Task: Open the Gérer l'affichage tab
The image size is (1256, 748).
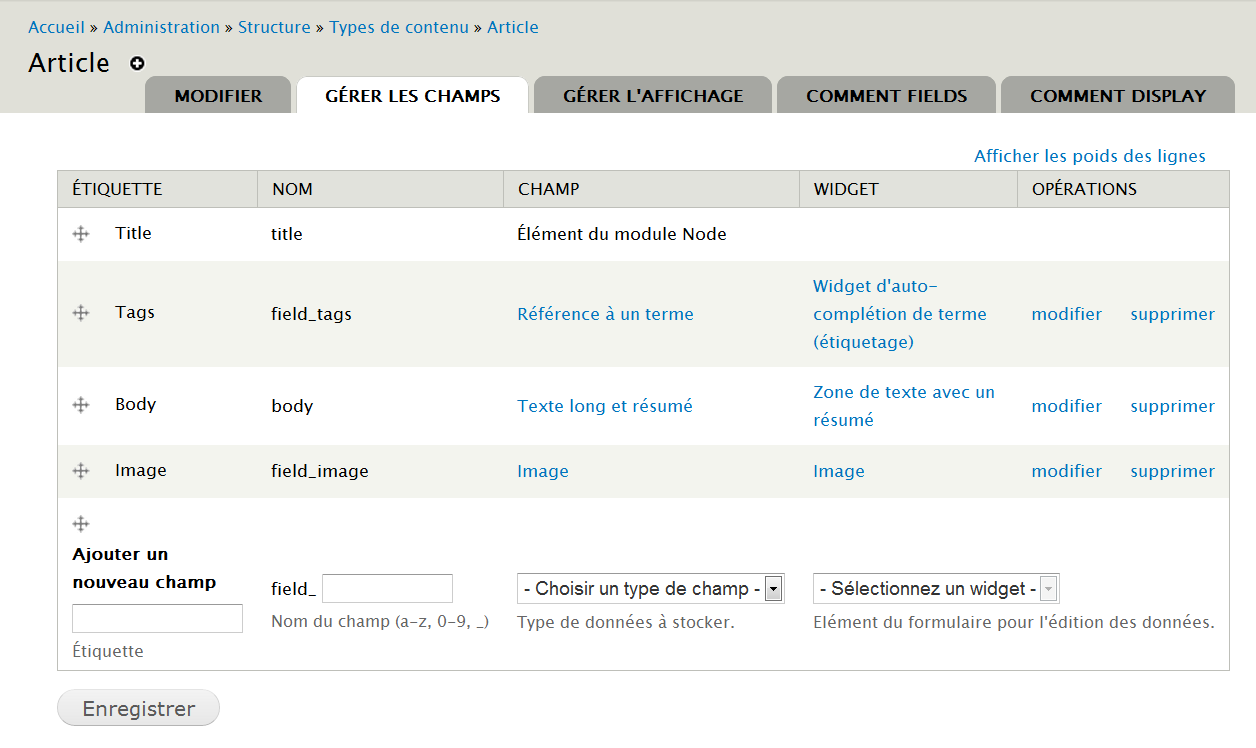Action: pos(653,96)
